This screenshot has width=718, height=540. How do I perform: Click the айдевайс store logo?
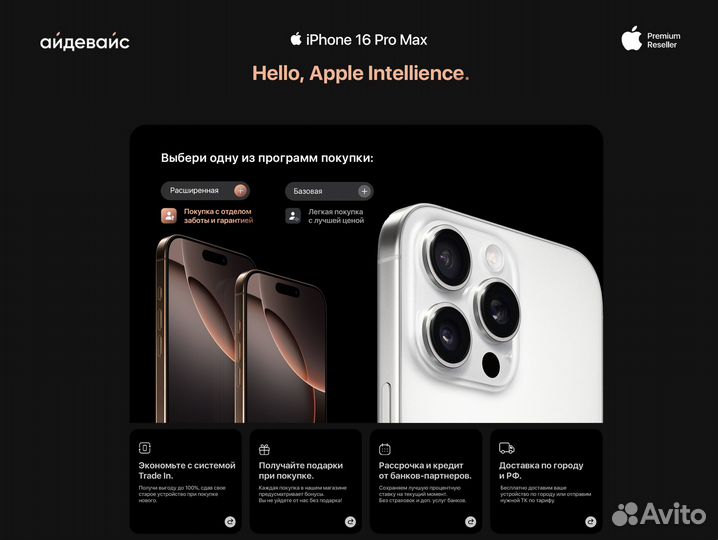pos(85,41)
